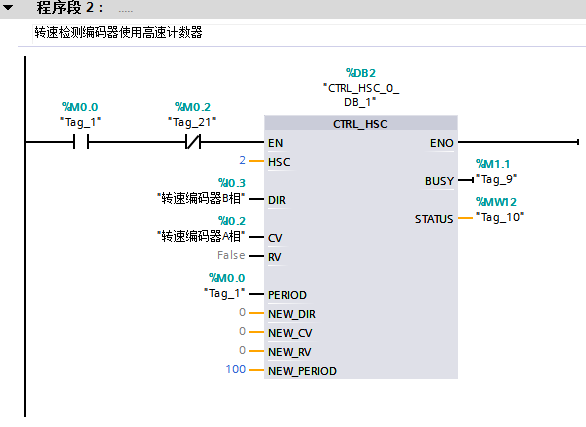Click the %MW12 address at STATUS output
Screen dimensions: 586x427
[x=496, y=202]
